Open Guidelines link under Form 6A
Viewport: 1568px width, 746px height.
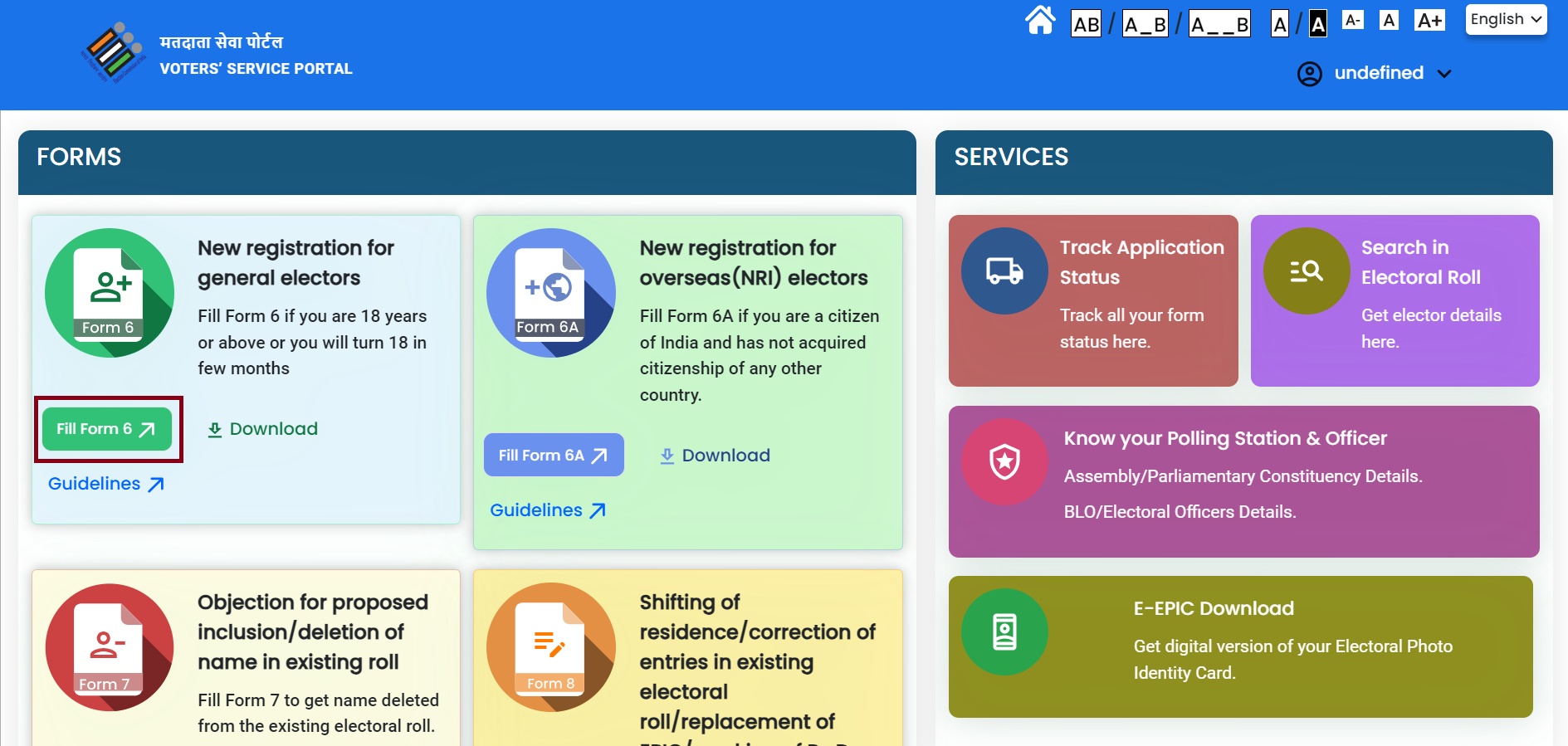click(x=547, y=510)
